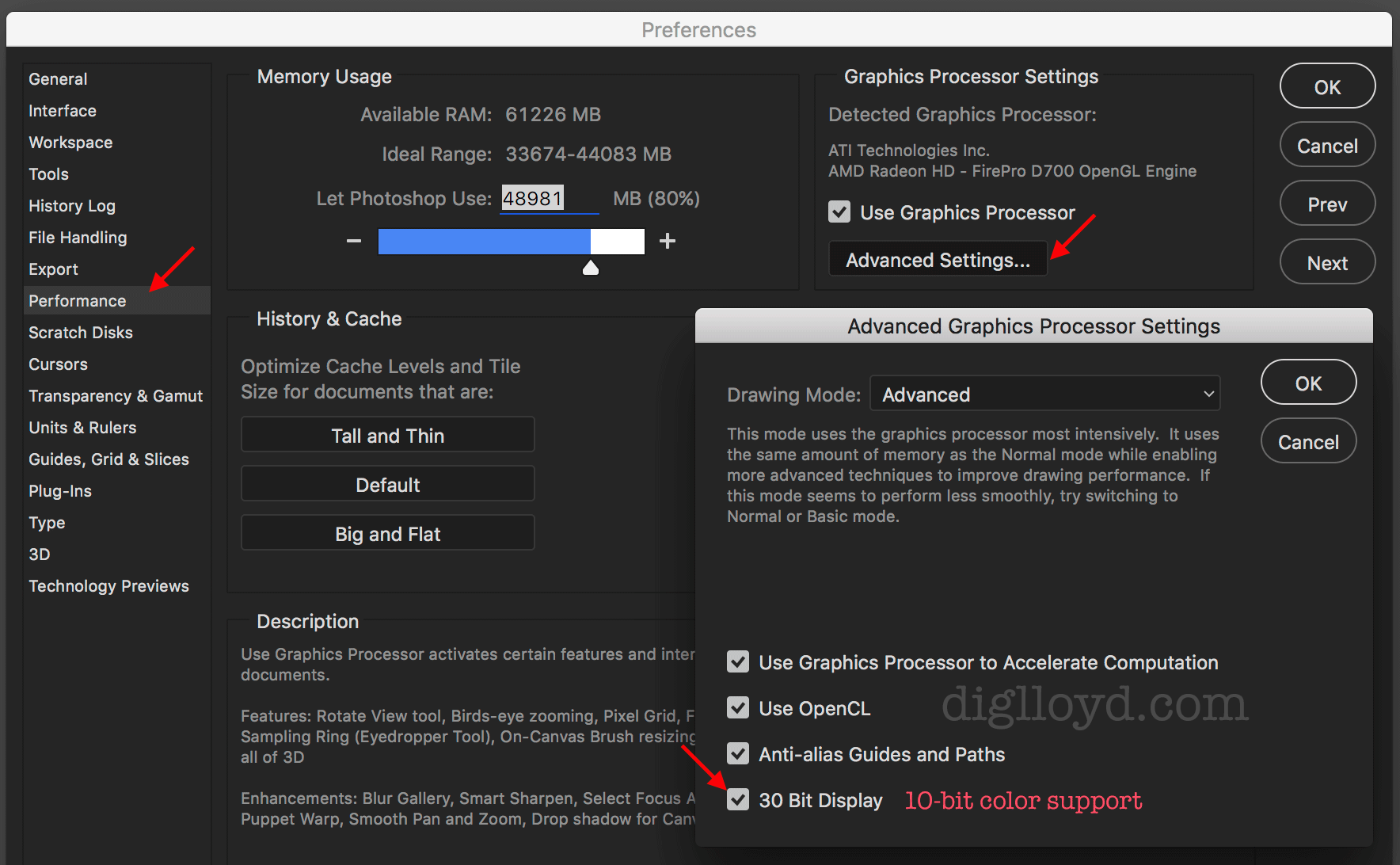Open the Drawing Mode dropdown
Viewport: 1400px width, 865px height.
tap(1044, 394)
